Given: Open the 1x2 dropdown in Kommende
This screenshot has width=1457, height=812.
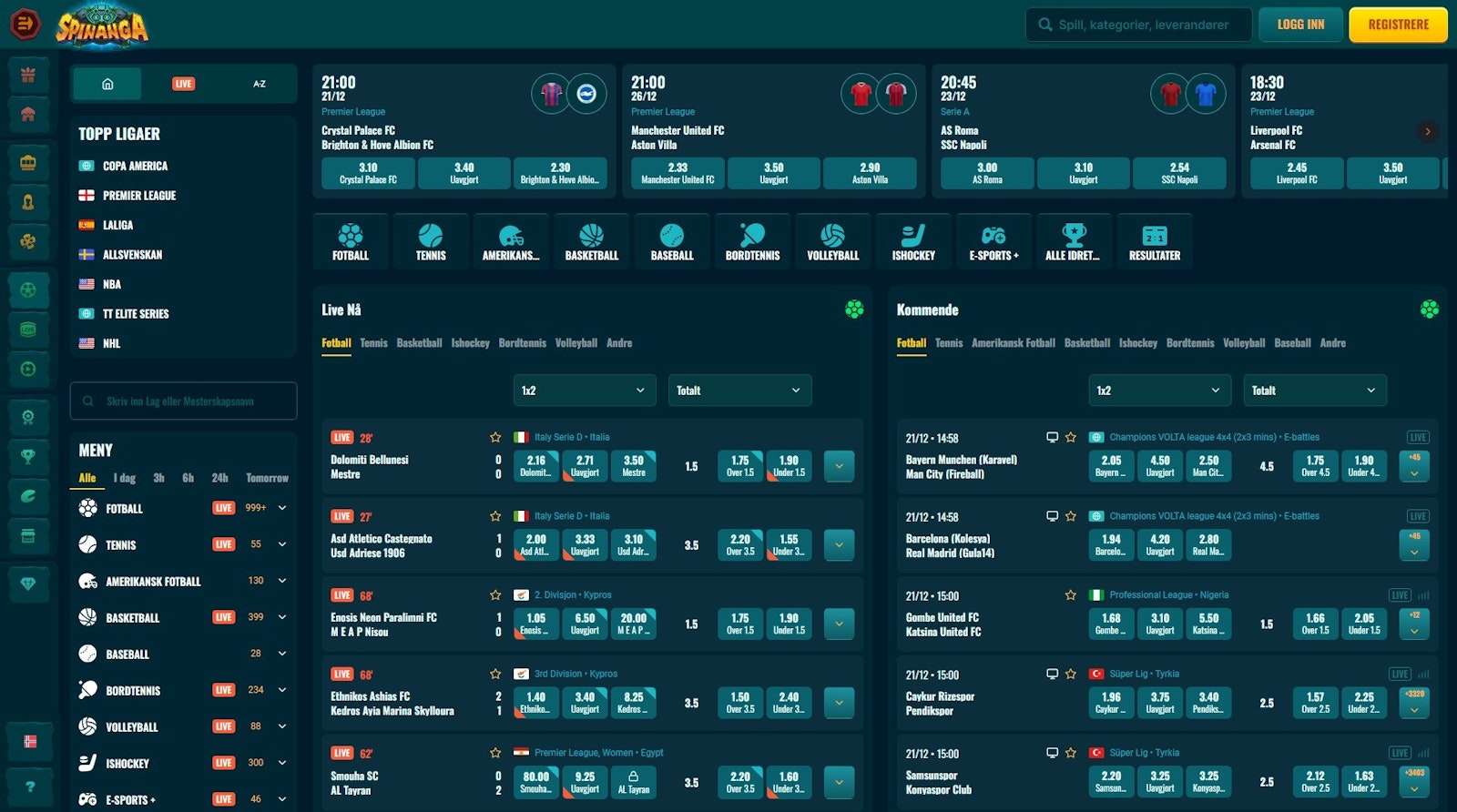Looking at the screenshot, I should (x=1159, y=391).
